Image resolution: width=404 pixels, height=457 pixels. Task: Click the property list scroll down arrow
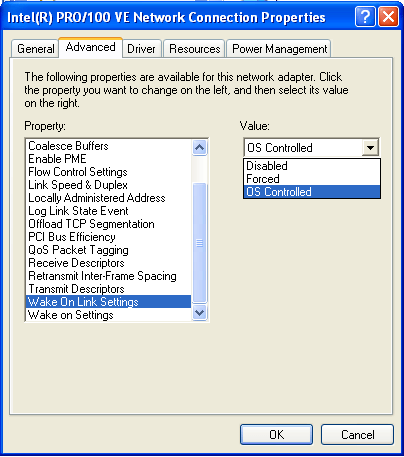[199, 313]
